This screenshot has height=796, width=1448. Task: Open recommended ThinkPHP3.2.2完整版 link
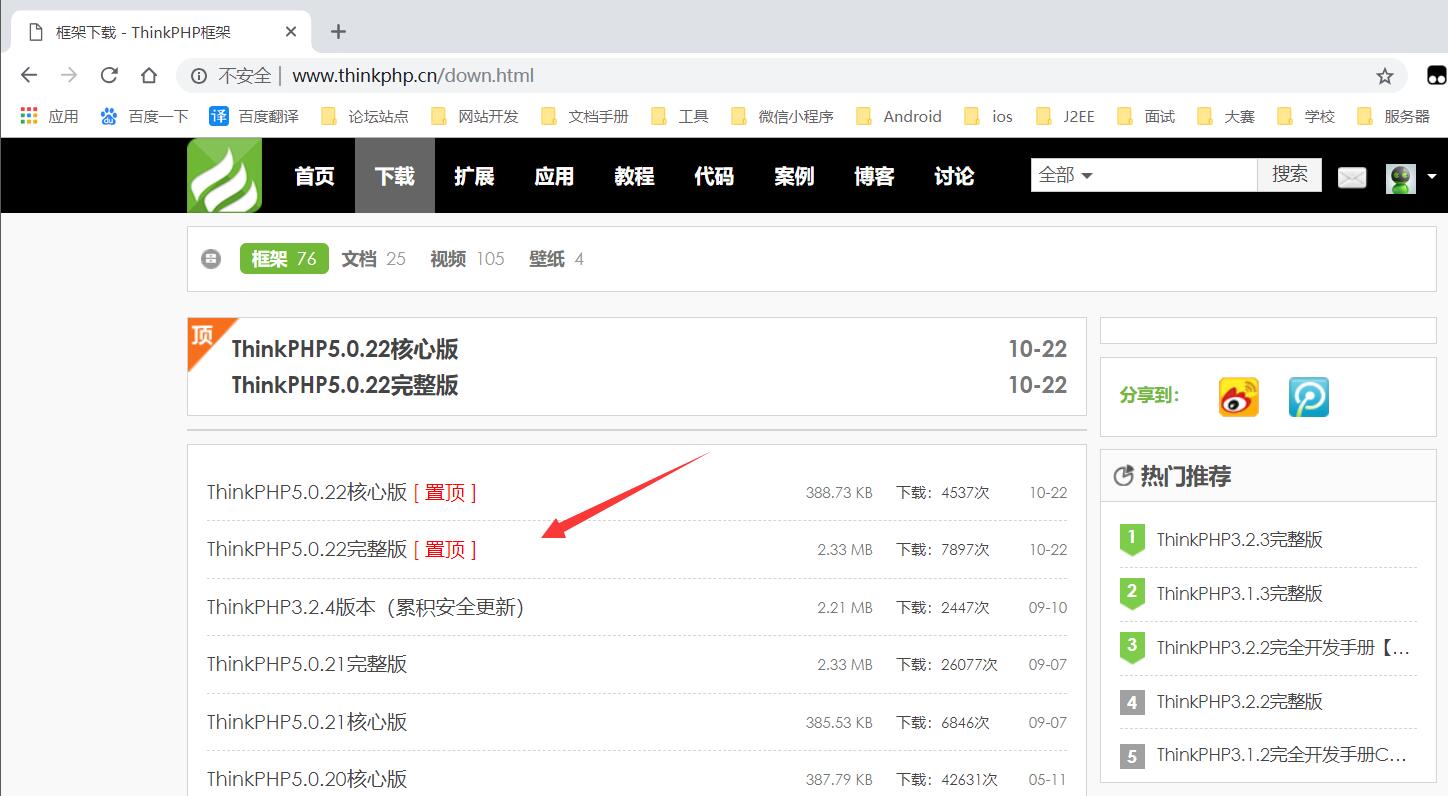click(1240, 701)
